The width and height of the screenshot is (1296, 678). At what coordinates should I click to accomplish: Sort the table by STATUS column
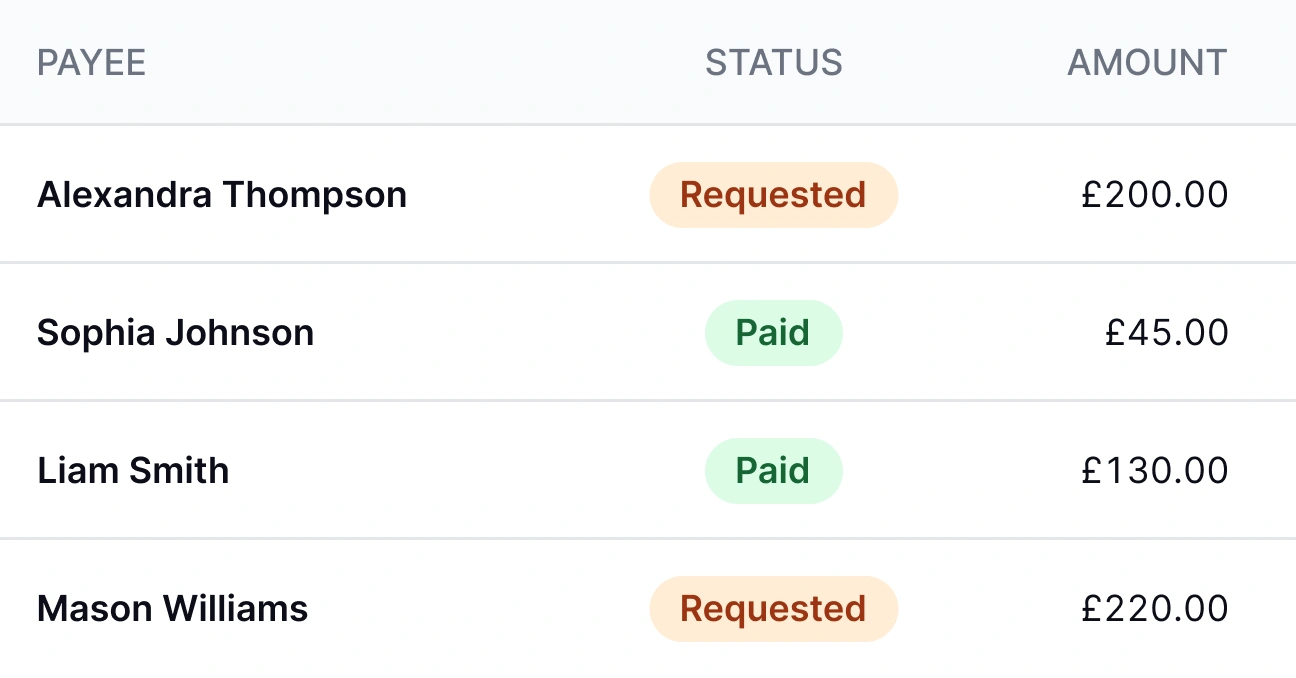773,62
